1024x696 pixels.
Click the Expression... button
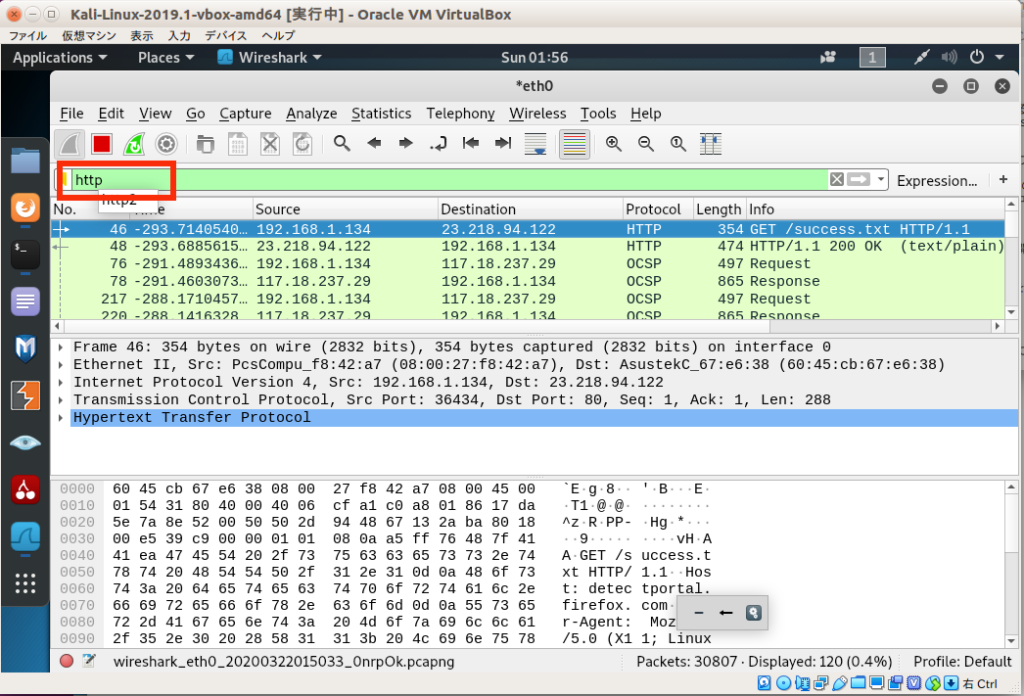point(936,180)
